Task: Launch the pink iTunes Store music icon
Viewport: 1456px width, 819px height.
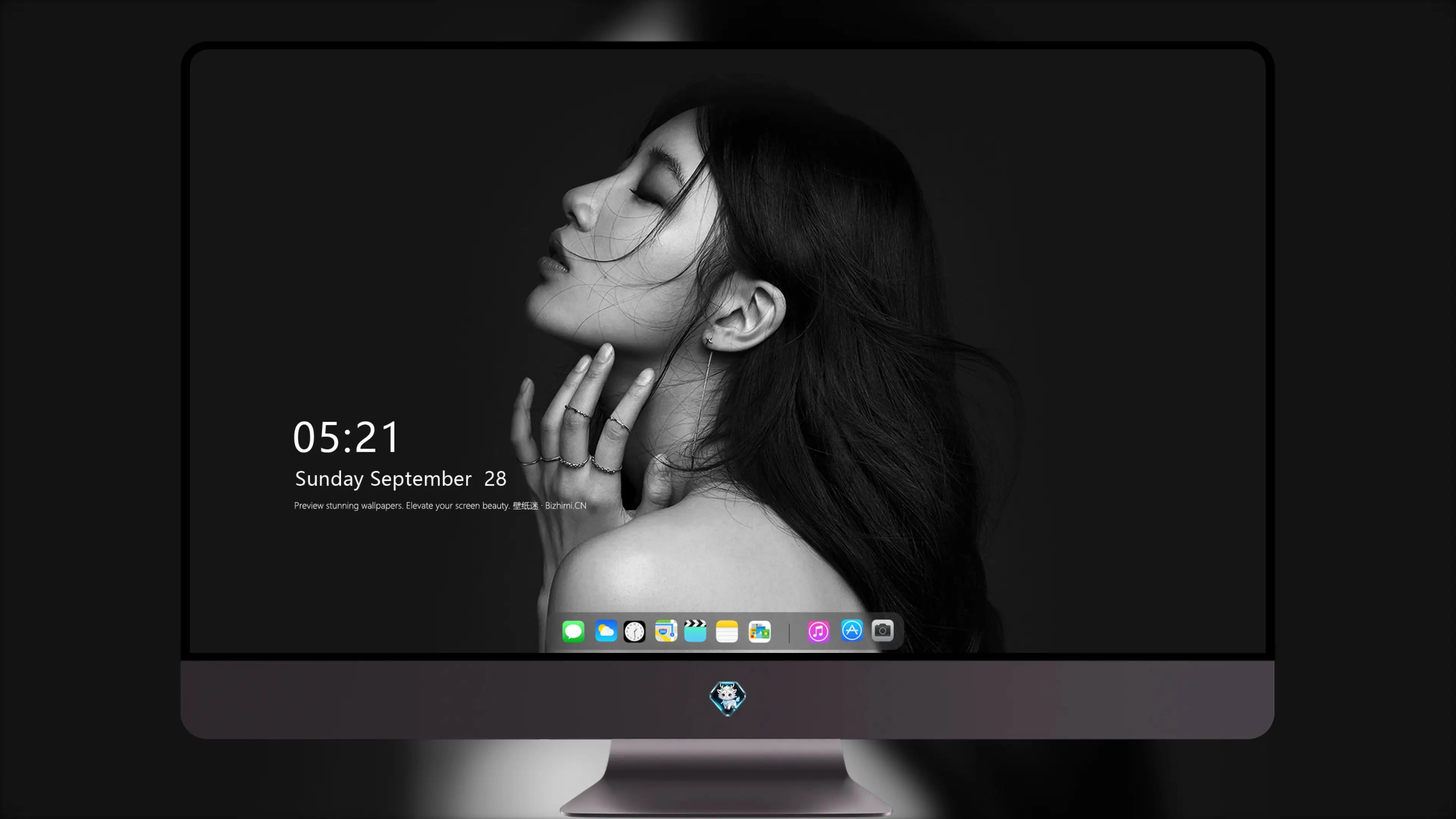Action: click(819, 631)
